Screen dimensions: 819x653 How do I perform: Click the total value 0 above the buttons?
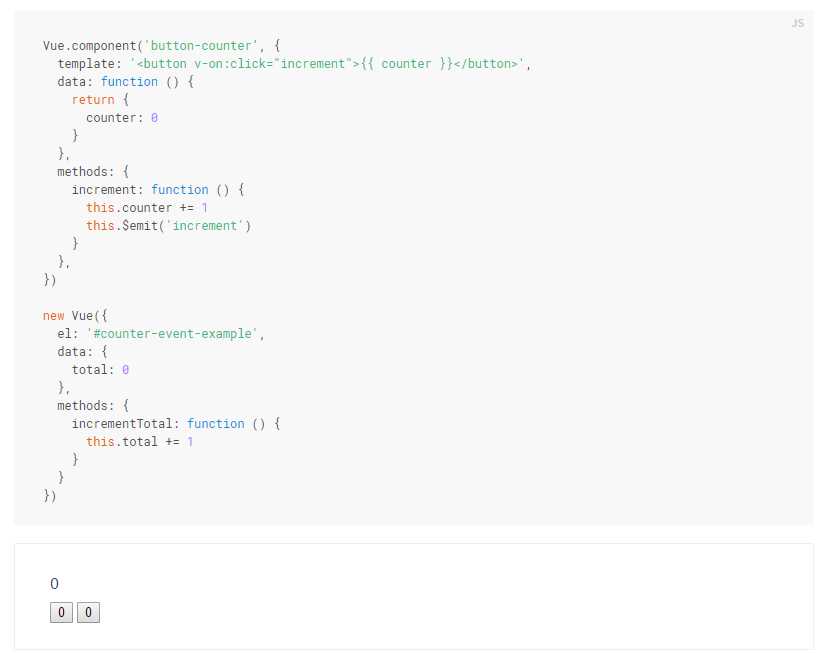click(54, 584)
